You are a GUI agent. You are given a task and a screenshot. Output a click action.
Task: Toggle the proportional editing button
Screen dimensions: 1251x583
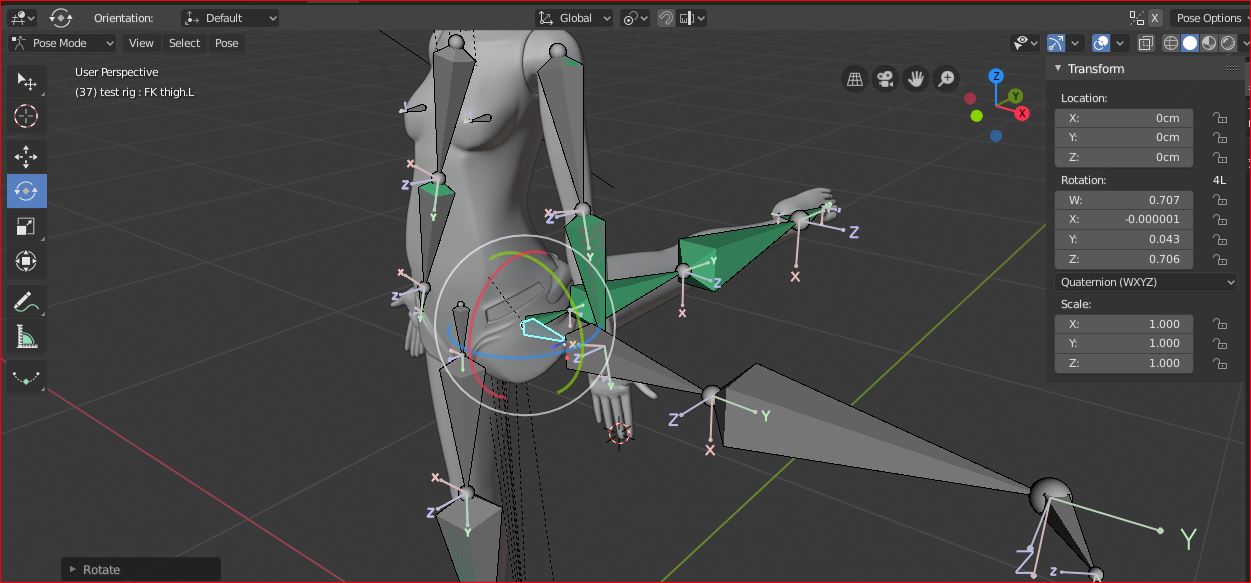point(685,18)
